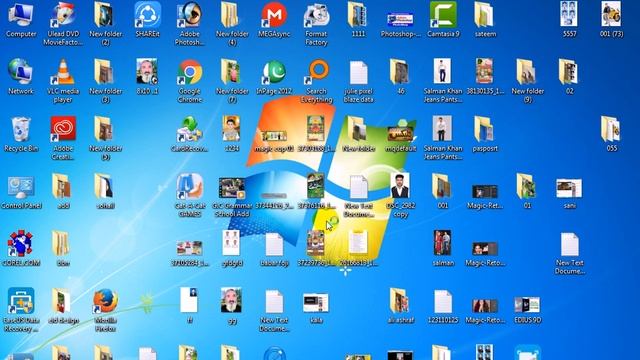Open the Photoshop- labeled image file
640x360 pixels.
pos(400,24)
